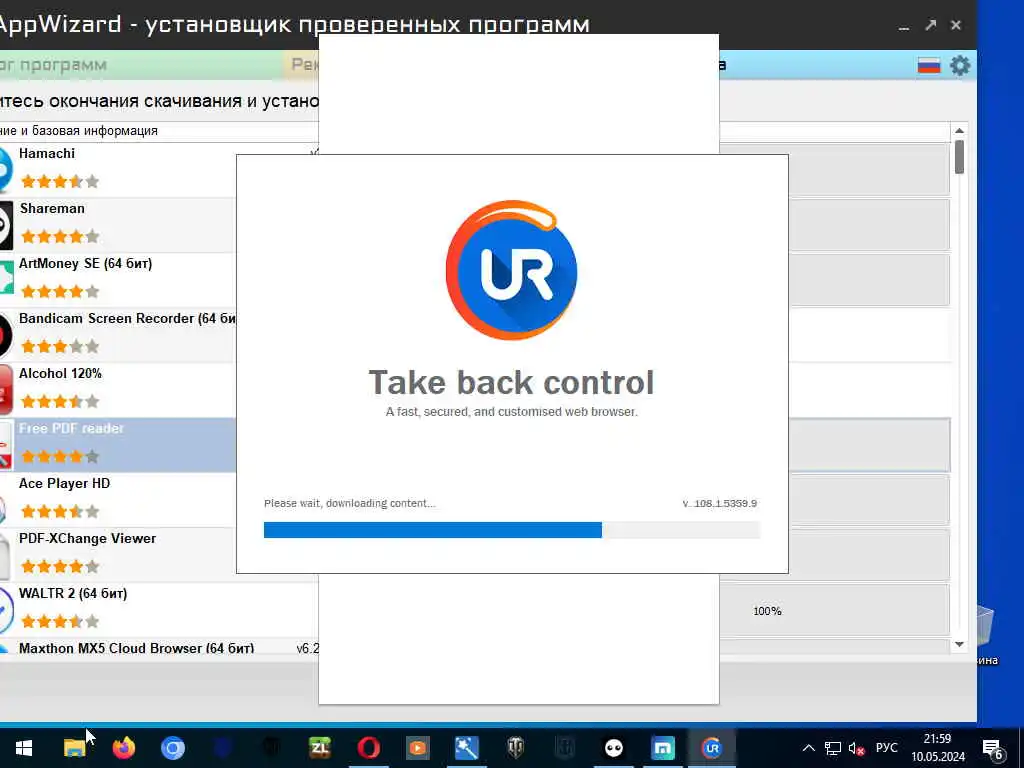The image size is (1024, 768).
Task: Select the Shareman program row
Action: point(118,225)
